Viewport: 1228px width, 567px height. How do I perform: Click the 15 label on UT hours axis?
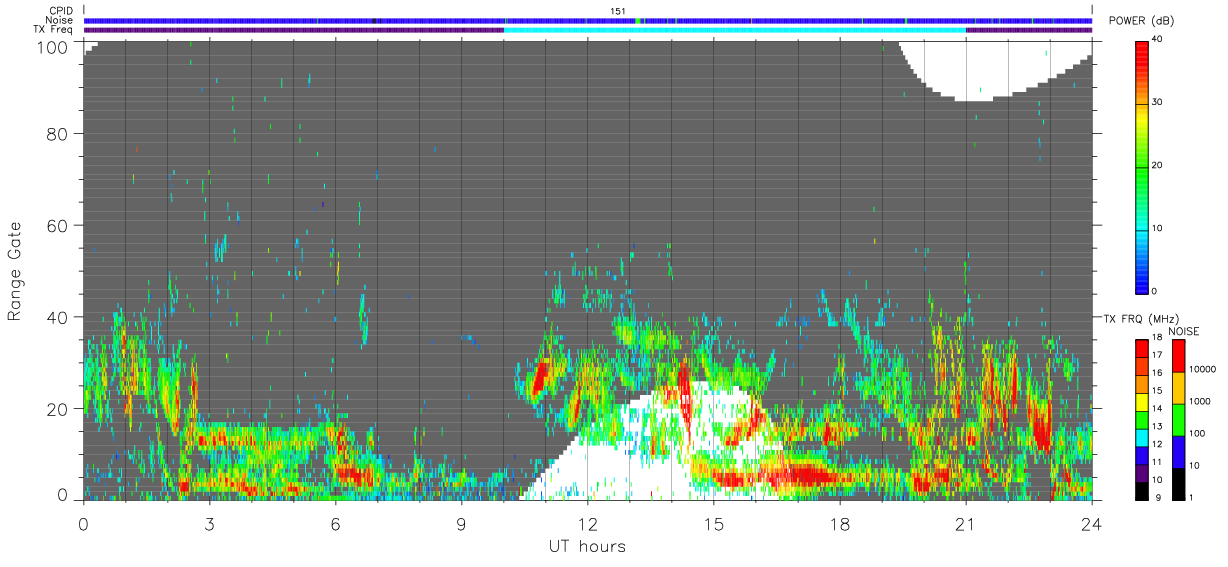pos(714,523)
